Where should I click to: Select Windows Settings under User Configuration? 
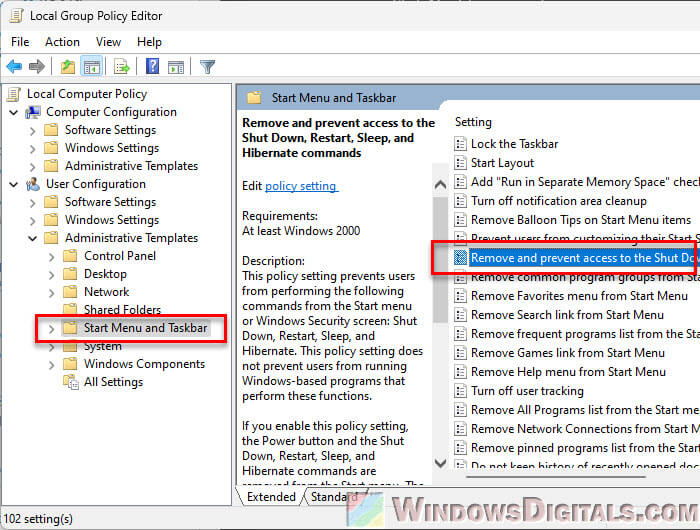112,220
